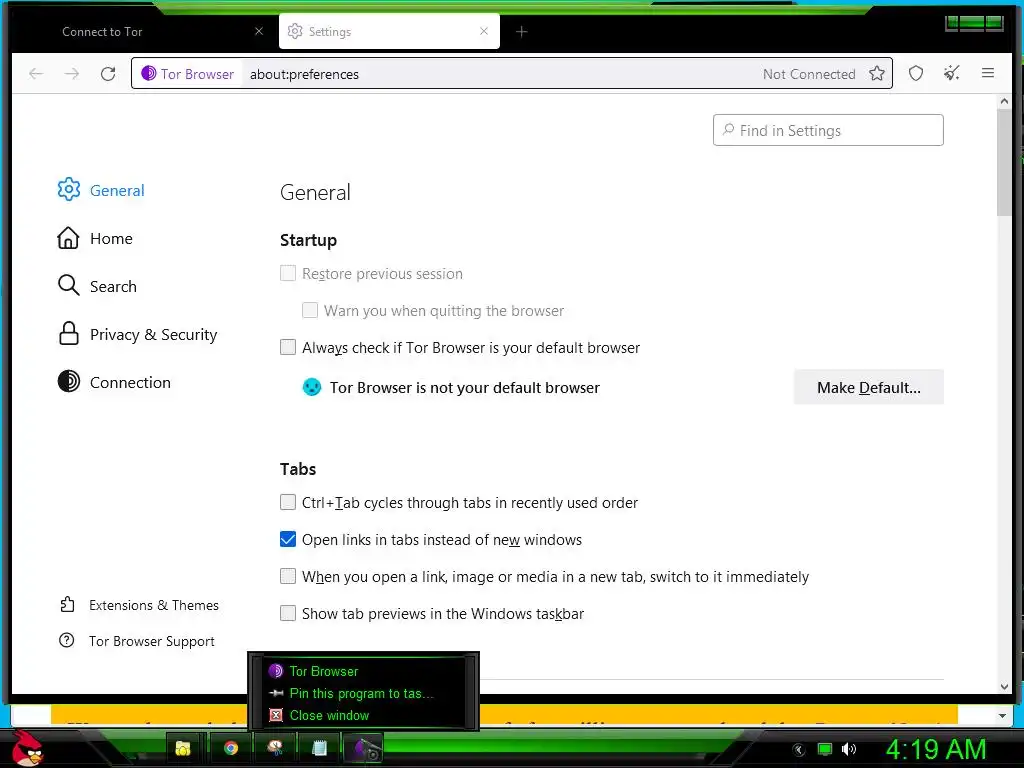Toggle Warn you when quitting the browser
This screenshot has height=768, width=1024.
point(310,310)
